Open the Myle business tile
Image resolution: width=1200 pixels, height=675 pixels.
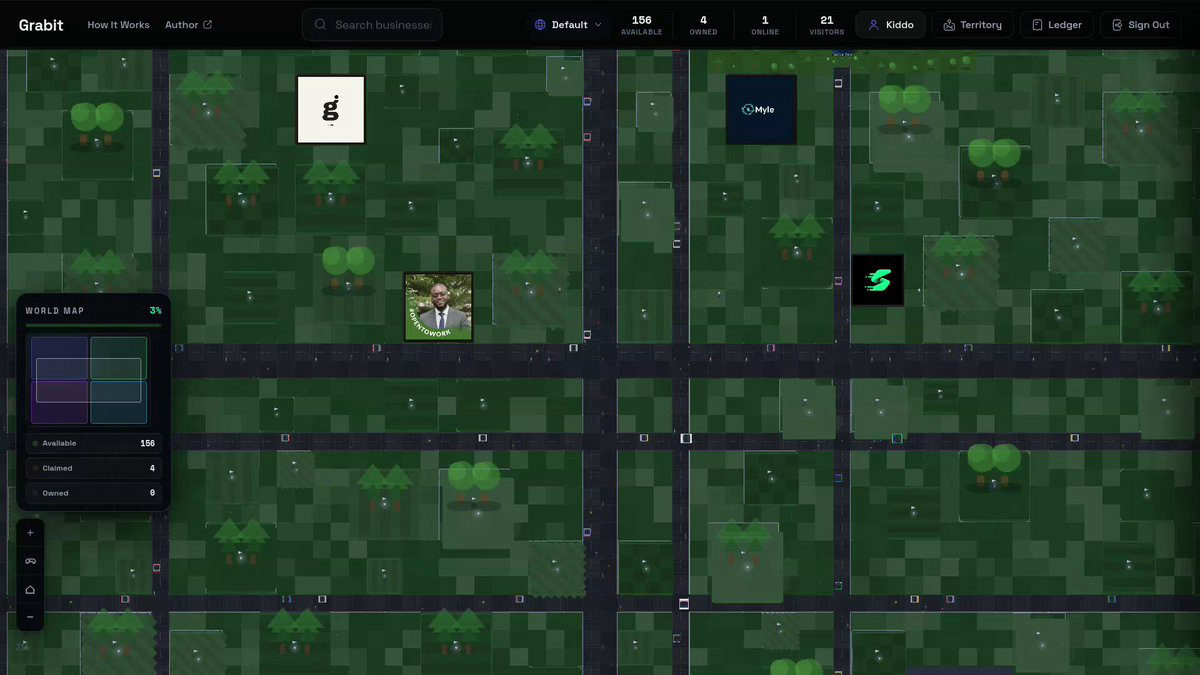coord(761,109)
